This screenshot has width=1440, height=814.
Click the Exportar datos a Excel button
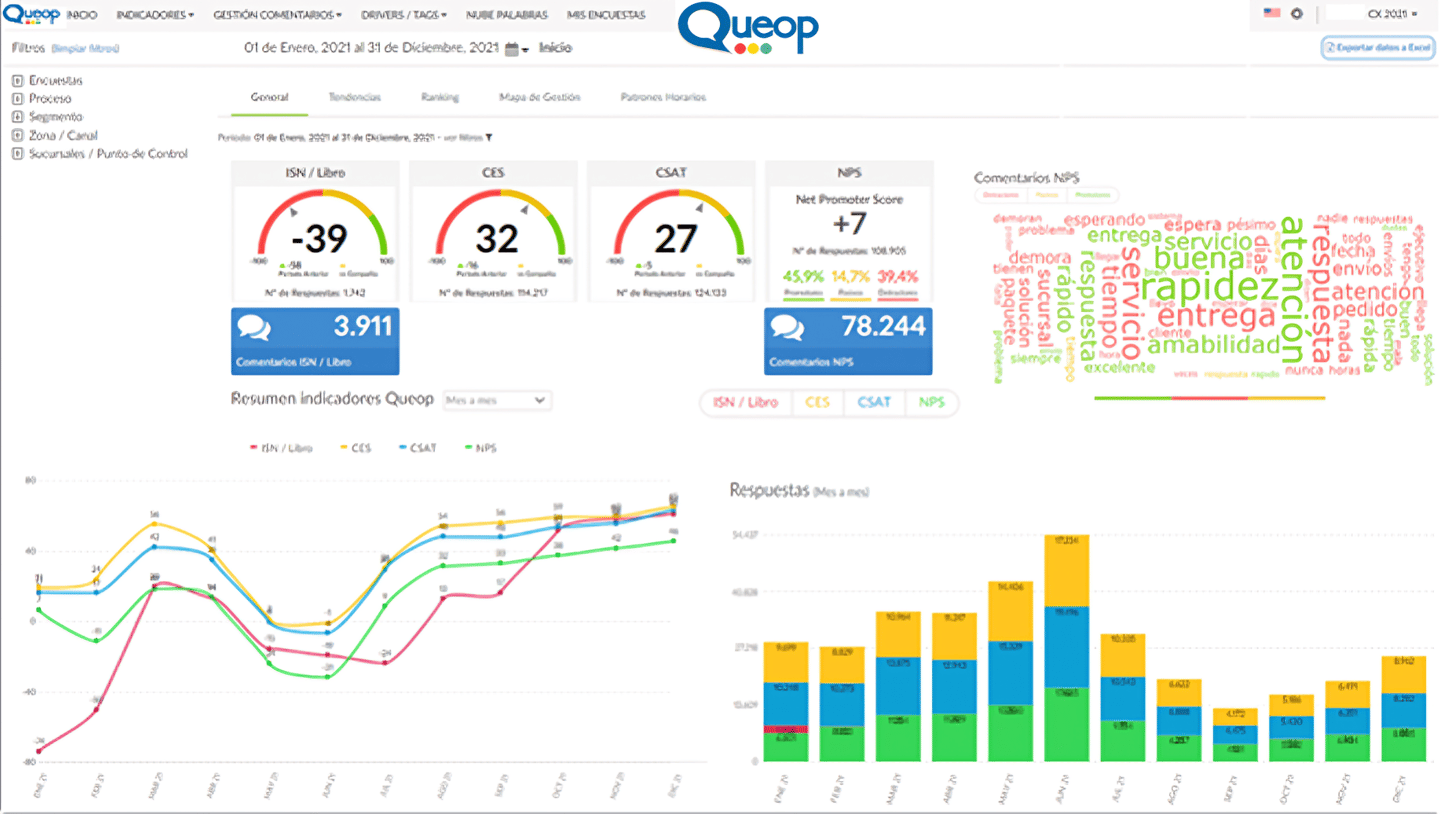point(1377,47)
